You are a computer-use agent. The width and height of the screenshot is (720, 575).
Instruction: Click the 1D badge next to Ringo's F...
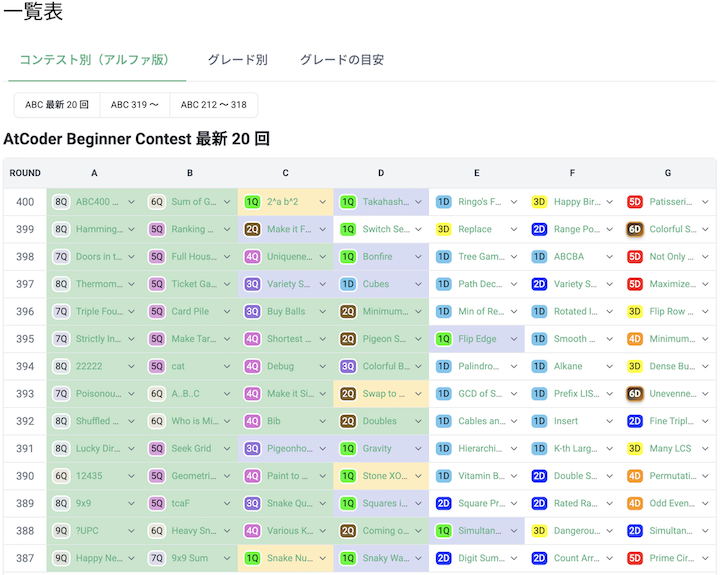(x=444, y=202)
